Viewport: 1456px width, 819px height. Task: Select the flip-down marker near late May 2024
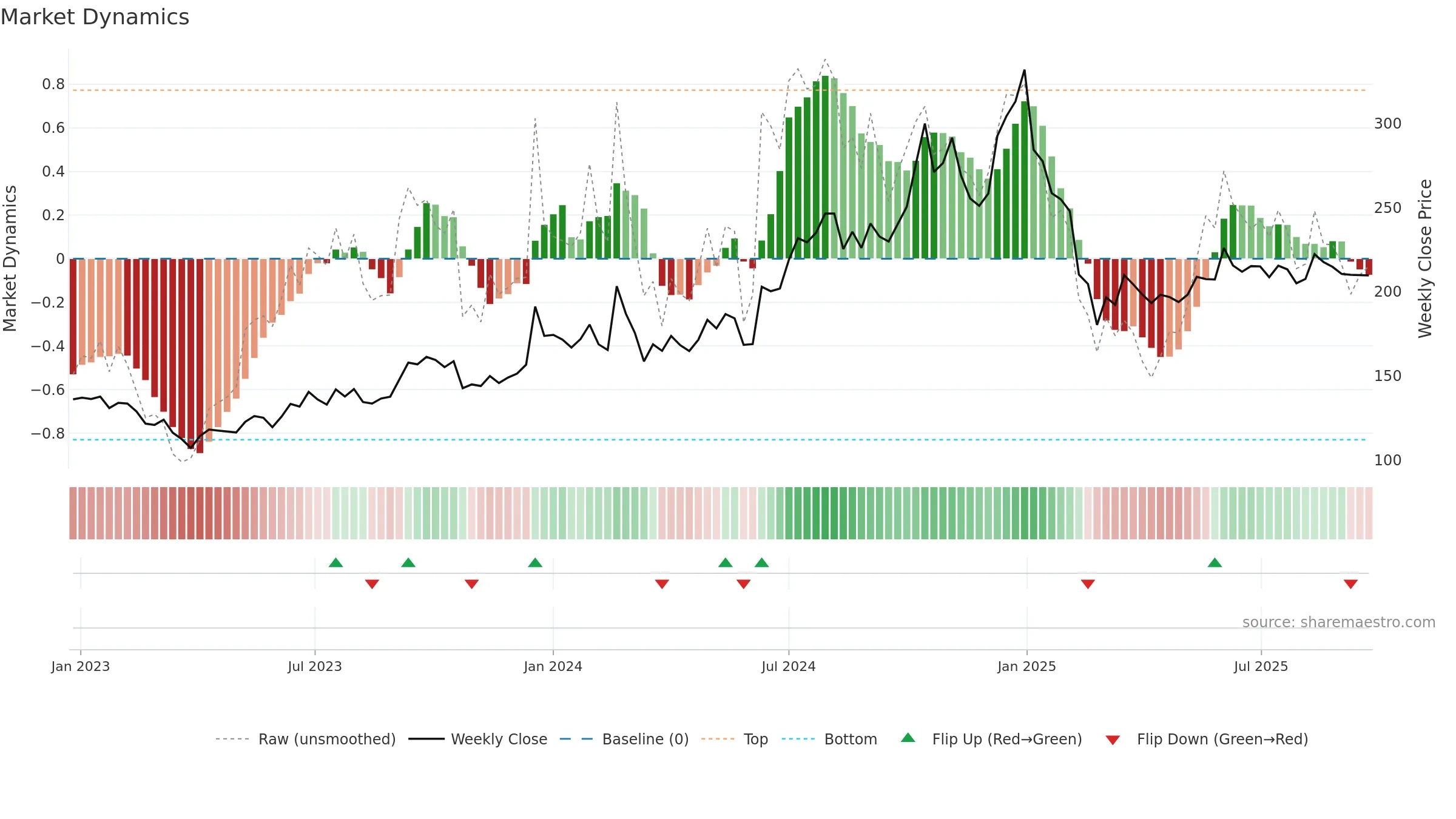(744, 584)
